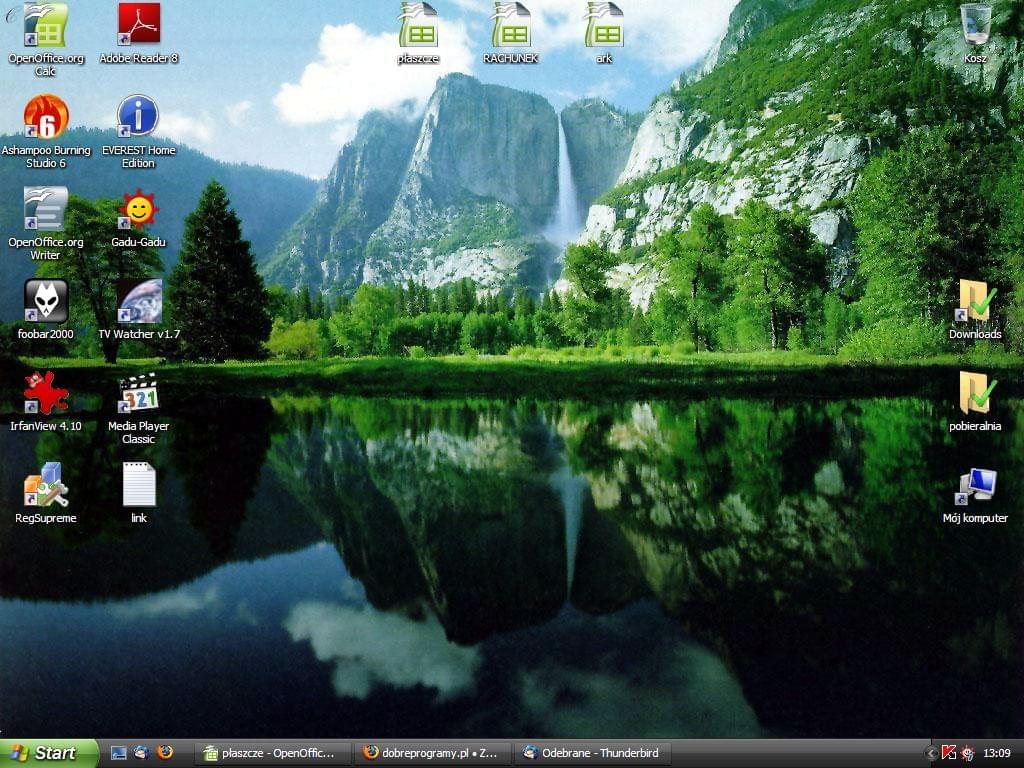This screenshot has height=768, width=1024.
Task: Select the OpenOffice.org Writer shortcut
Action: point(46,209)
